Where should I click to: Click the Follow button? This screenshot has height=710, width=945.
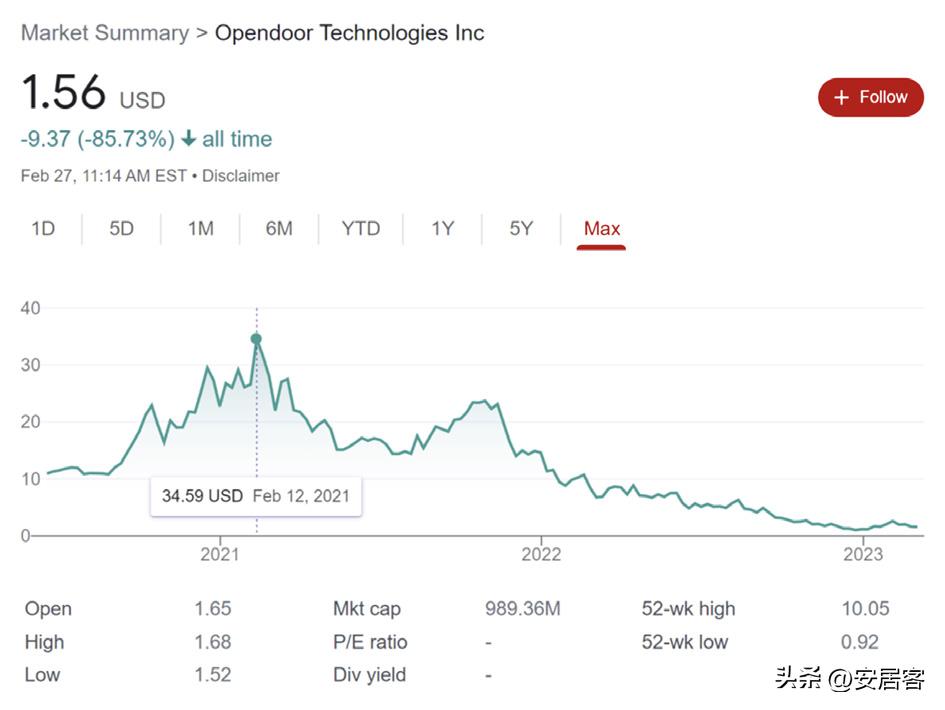click(870, 97)
